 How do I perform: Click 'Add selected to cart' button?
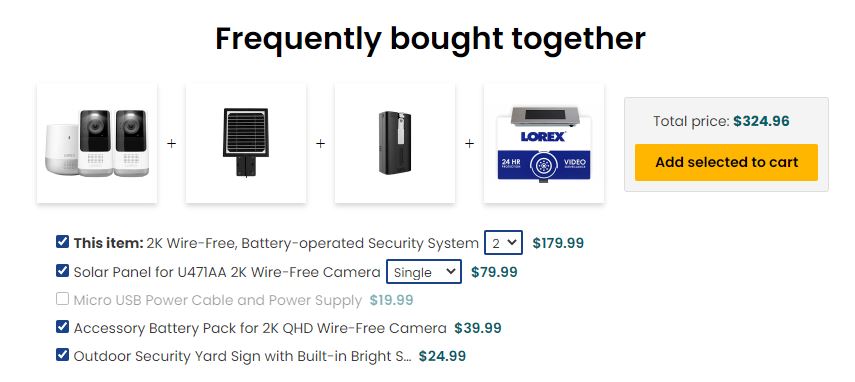(726, 162)
